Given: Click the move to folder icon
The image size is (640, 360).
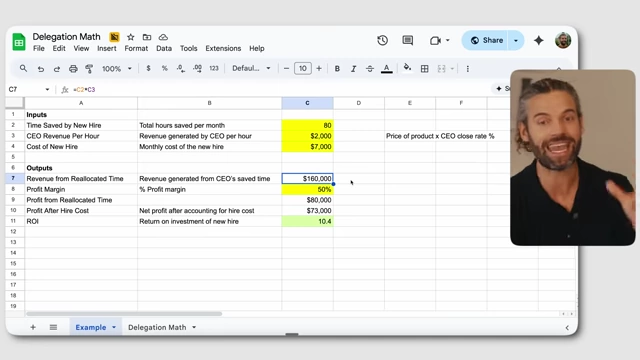Looking at the screenshot, I should (x=147, y=37).
